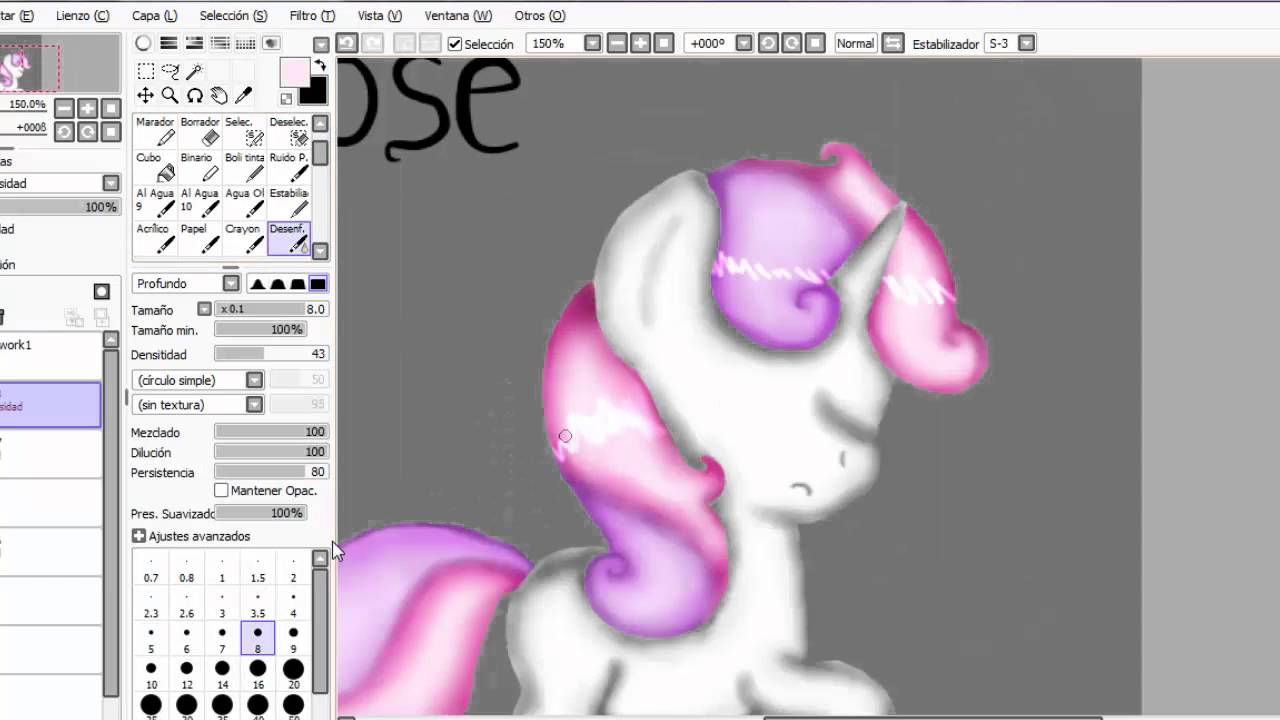Select the Hand pan tool
This screenshot has width=1280, height=720.
click(x=219, y=95)
